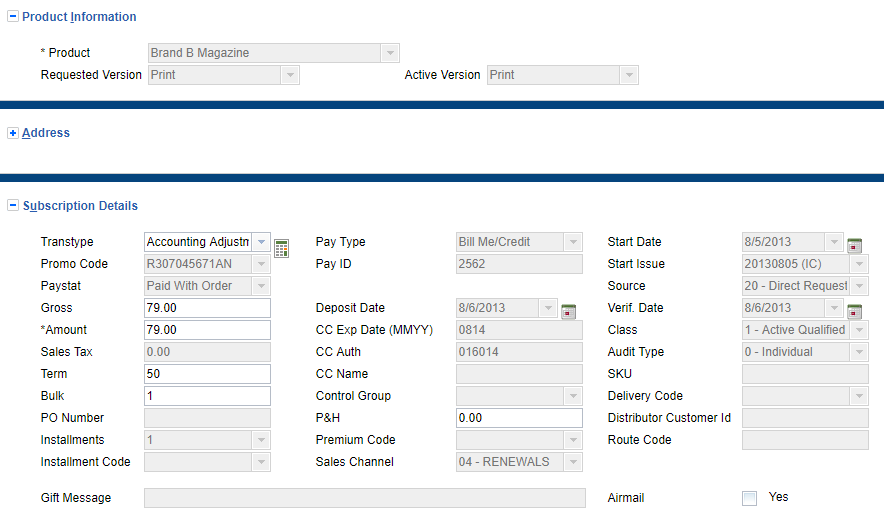Collapse the Subscription Details section
884x524 pixels.
(13, 206)
